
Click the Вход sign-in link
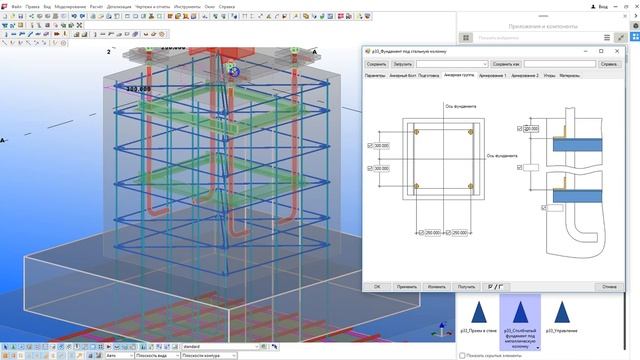pos(599,7)
